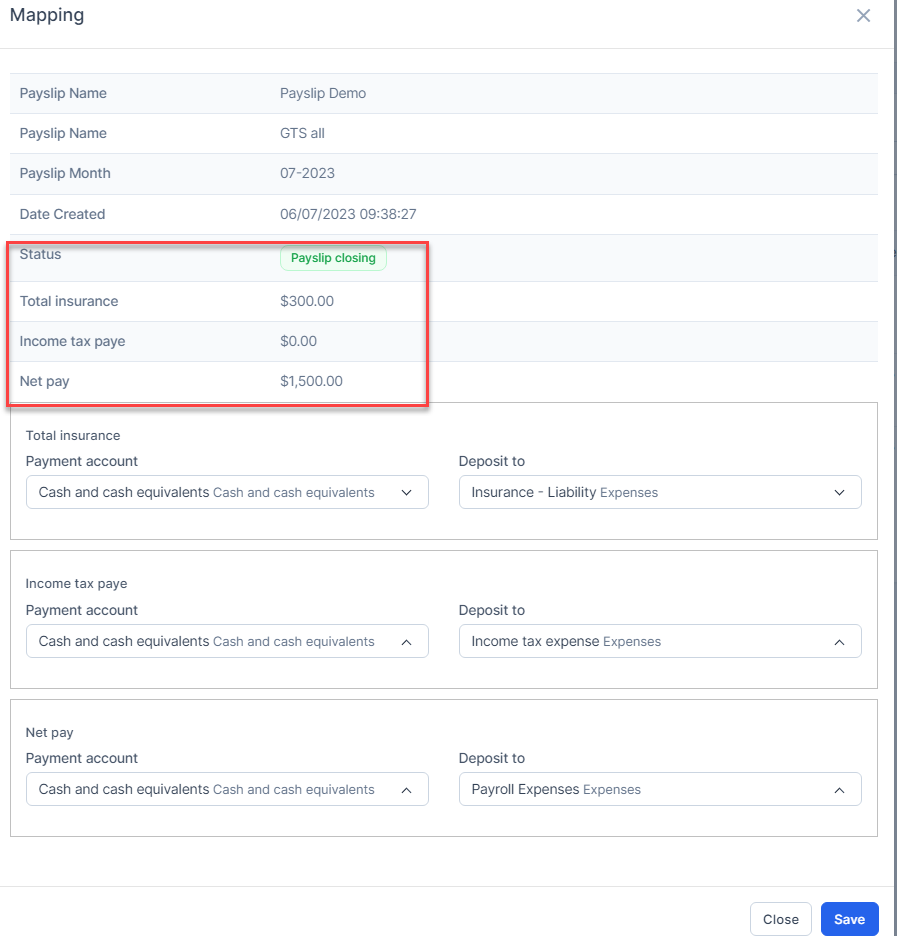
Task: Click the Income tax paye section heading
Action: coord(76,584)
